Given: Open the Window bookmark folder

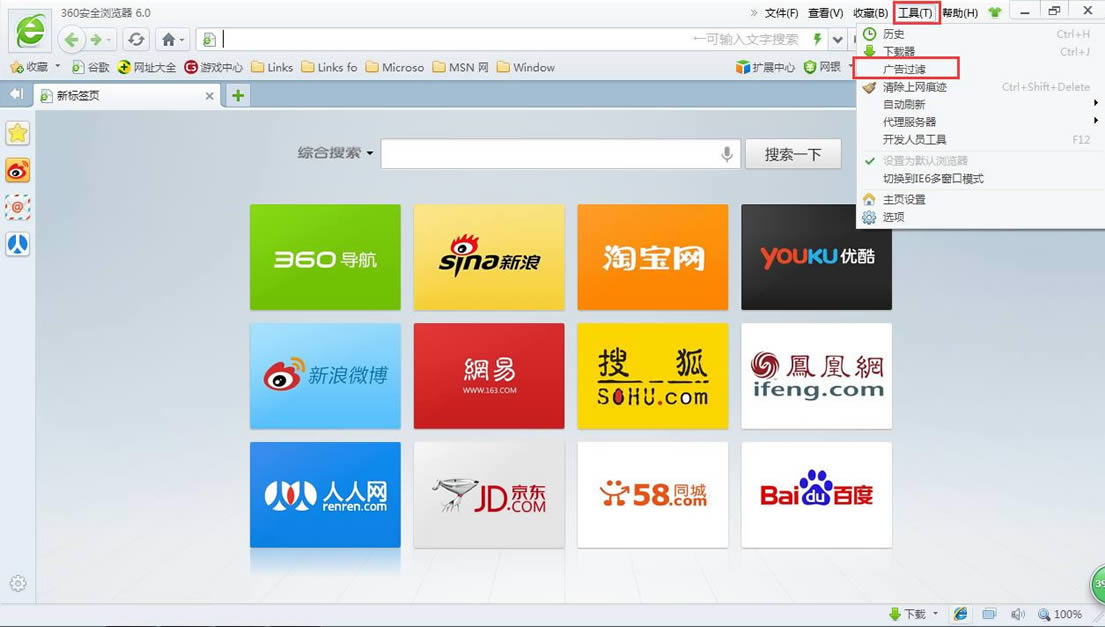Looking at the screenshot, I should coord(526,67).
